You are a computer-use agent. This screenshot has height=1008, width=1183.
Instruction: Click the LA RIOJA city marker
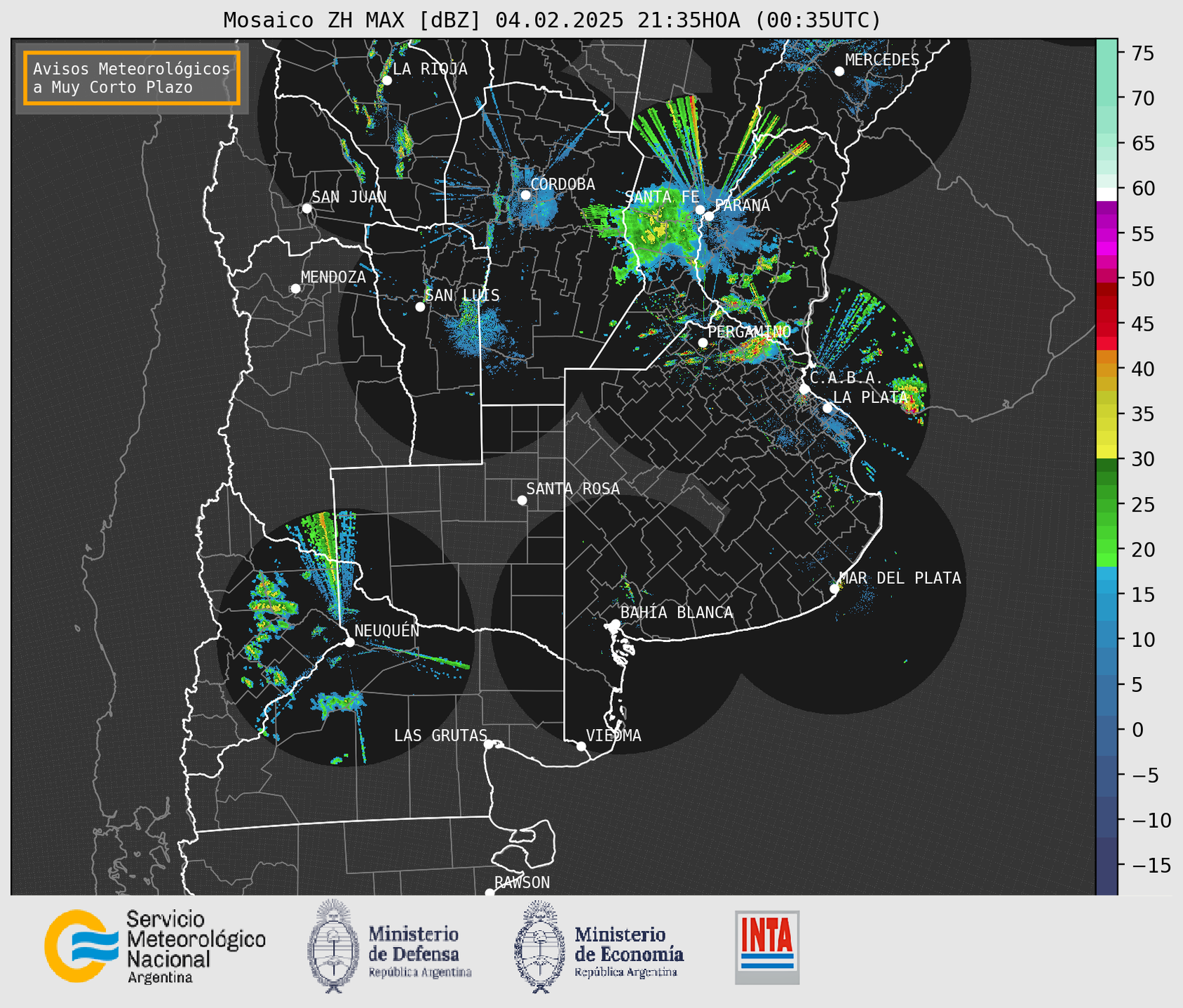(x=386, y=81)
